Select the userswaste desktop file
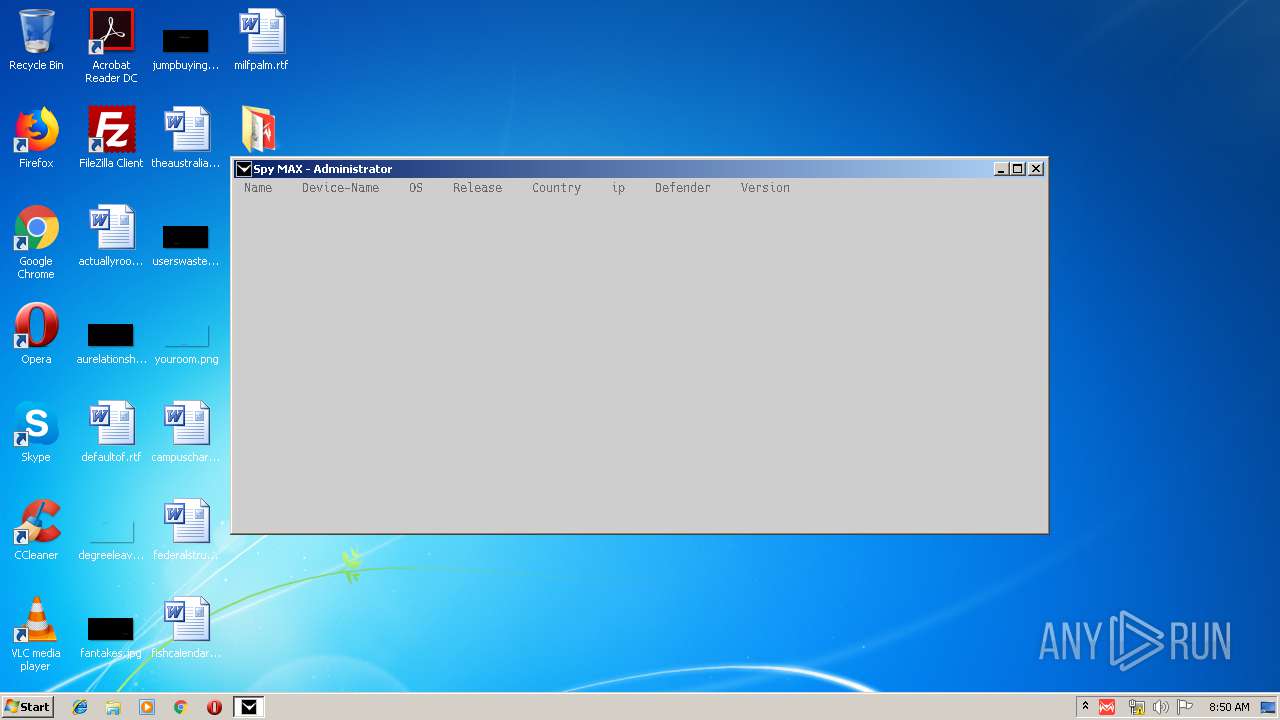The width and height of the screenshot is (1280, 720). pyautogui.click(x=186, y=244)
